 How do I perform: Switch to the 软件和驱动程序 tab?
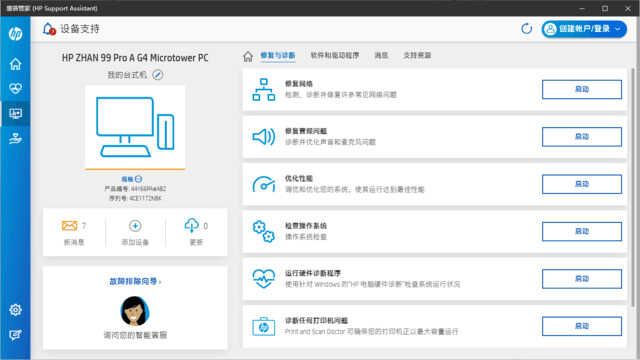335,56
